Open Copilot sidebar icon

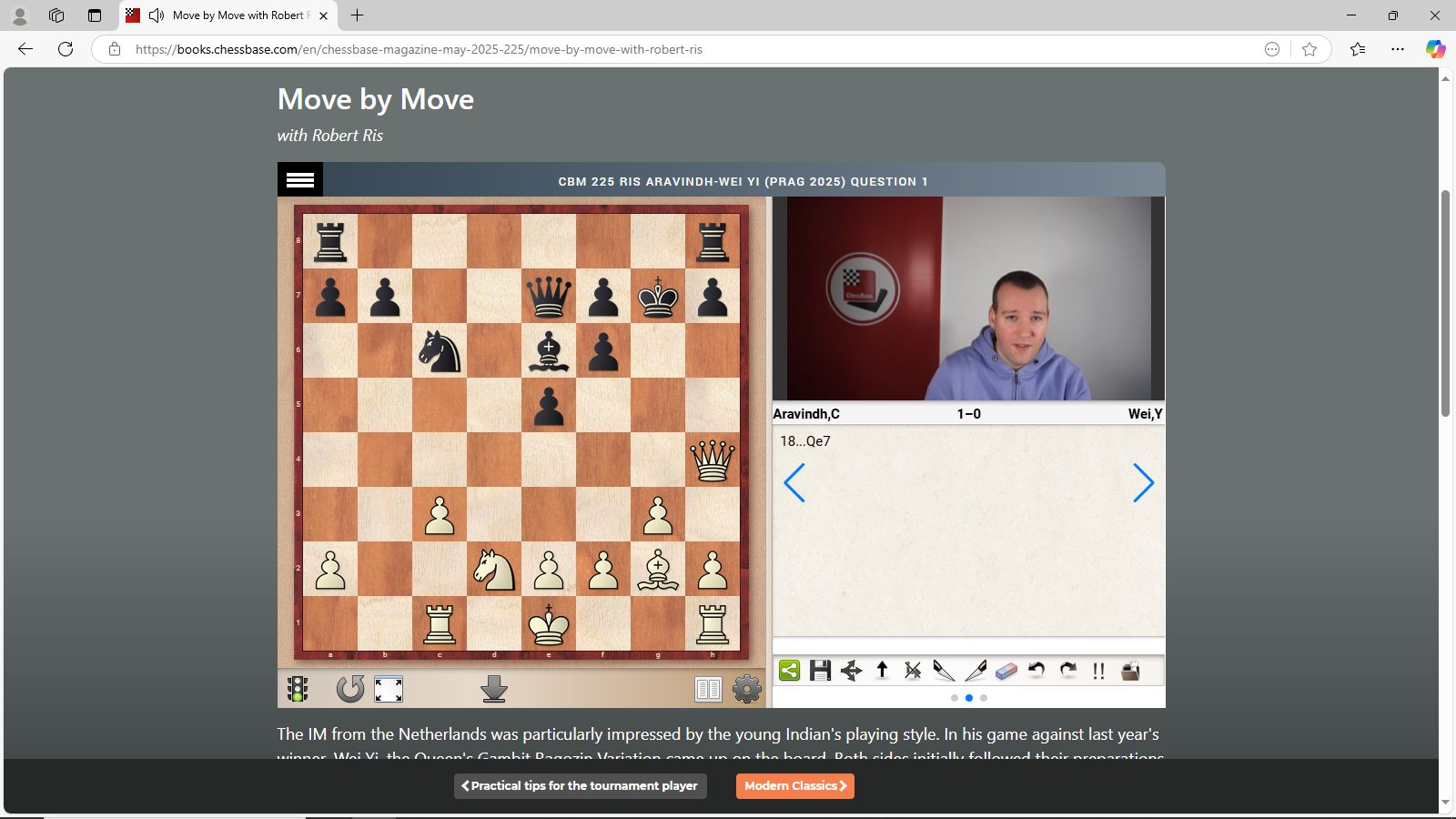[1435, 49]
